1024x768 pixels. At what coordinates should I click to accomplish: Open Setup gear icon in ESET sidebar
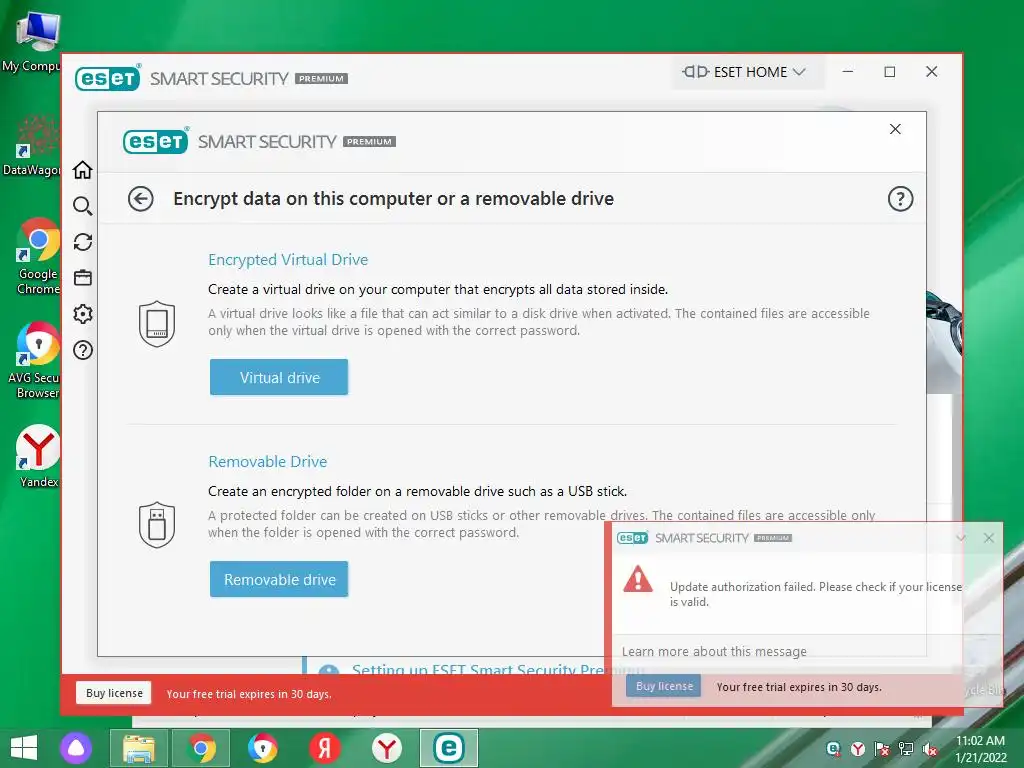pyautogui.click(x=83, y=314)
